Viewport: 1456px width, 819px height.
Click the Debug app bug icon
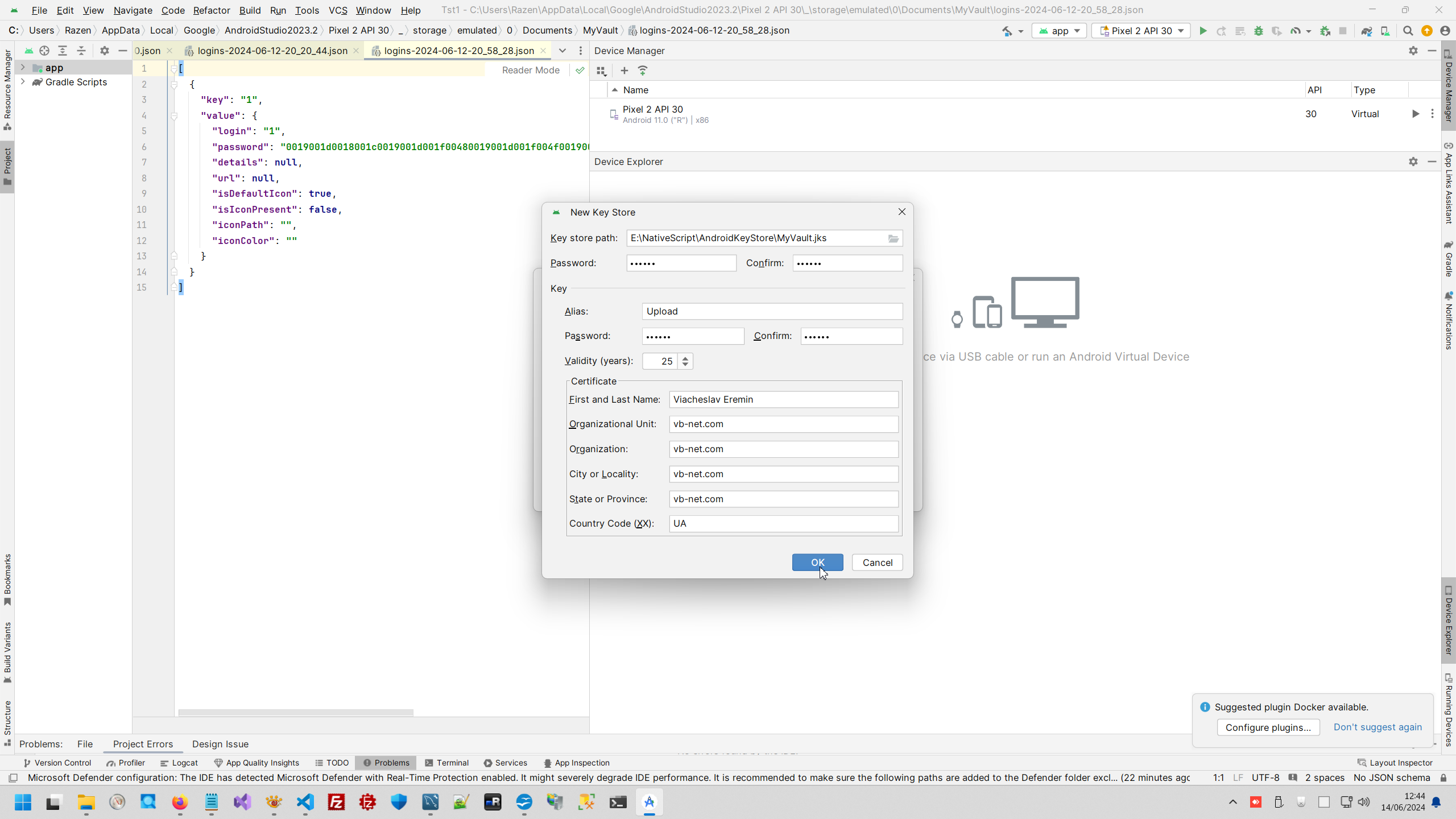click(x=1258, y=31)
